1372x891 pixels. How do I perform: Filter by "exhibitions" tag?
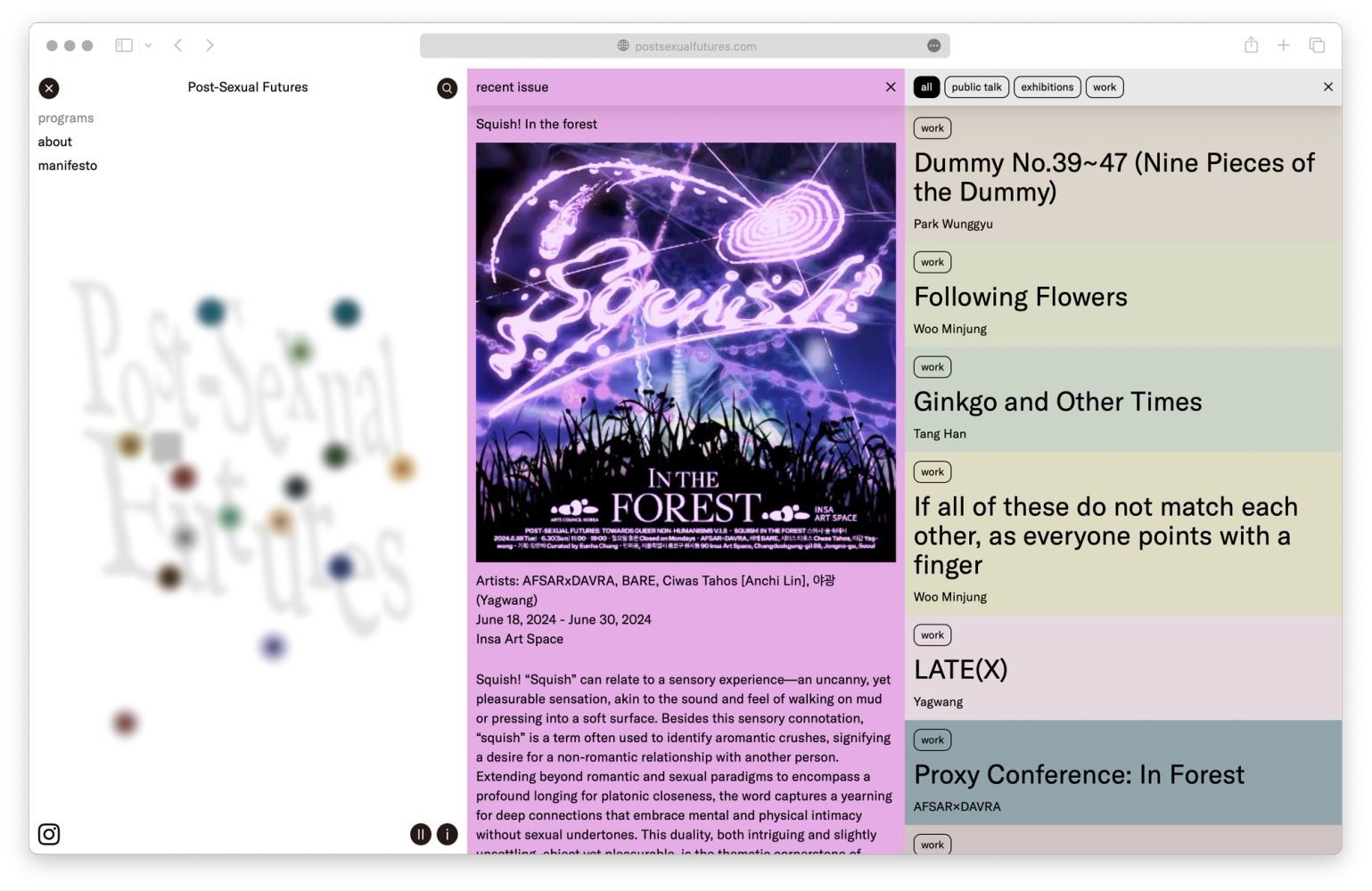pyautogui.click(x=1047, y=87)
